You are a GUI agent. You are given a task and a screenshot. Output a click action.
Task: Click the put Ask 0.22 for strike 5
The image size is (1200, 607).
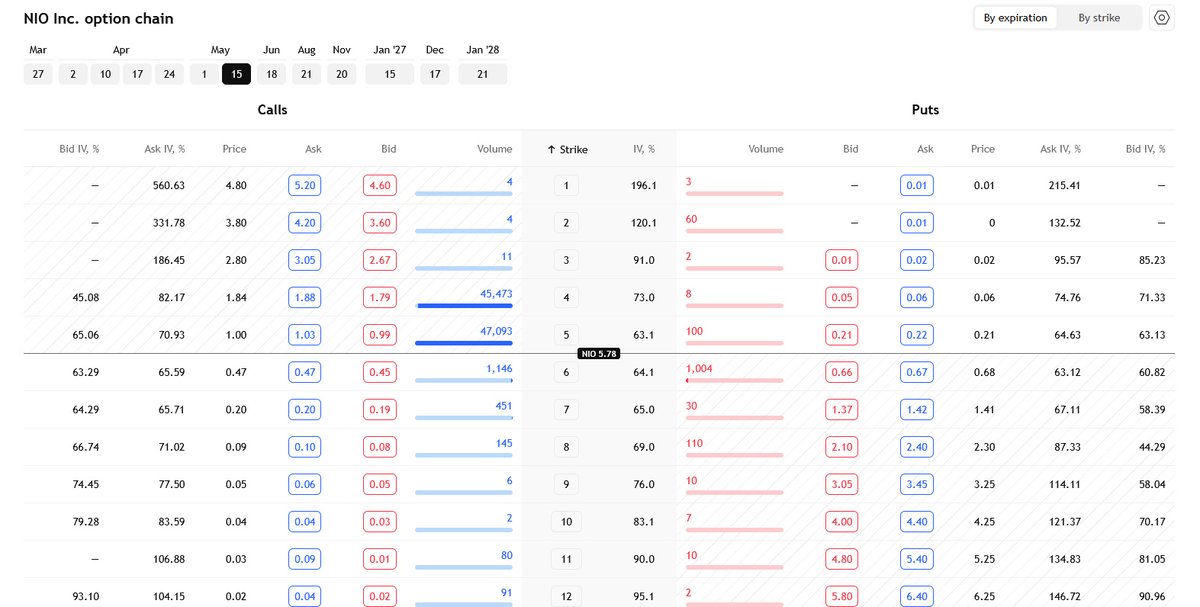pyautogui.click(x=917, y=334)
